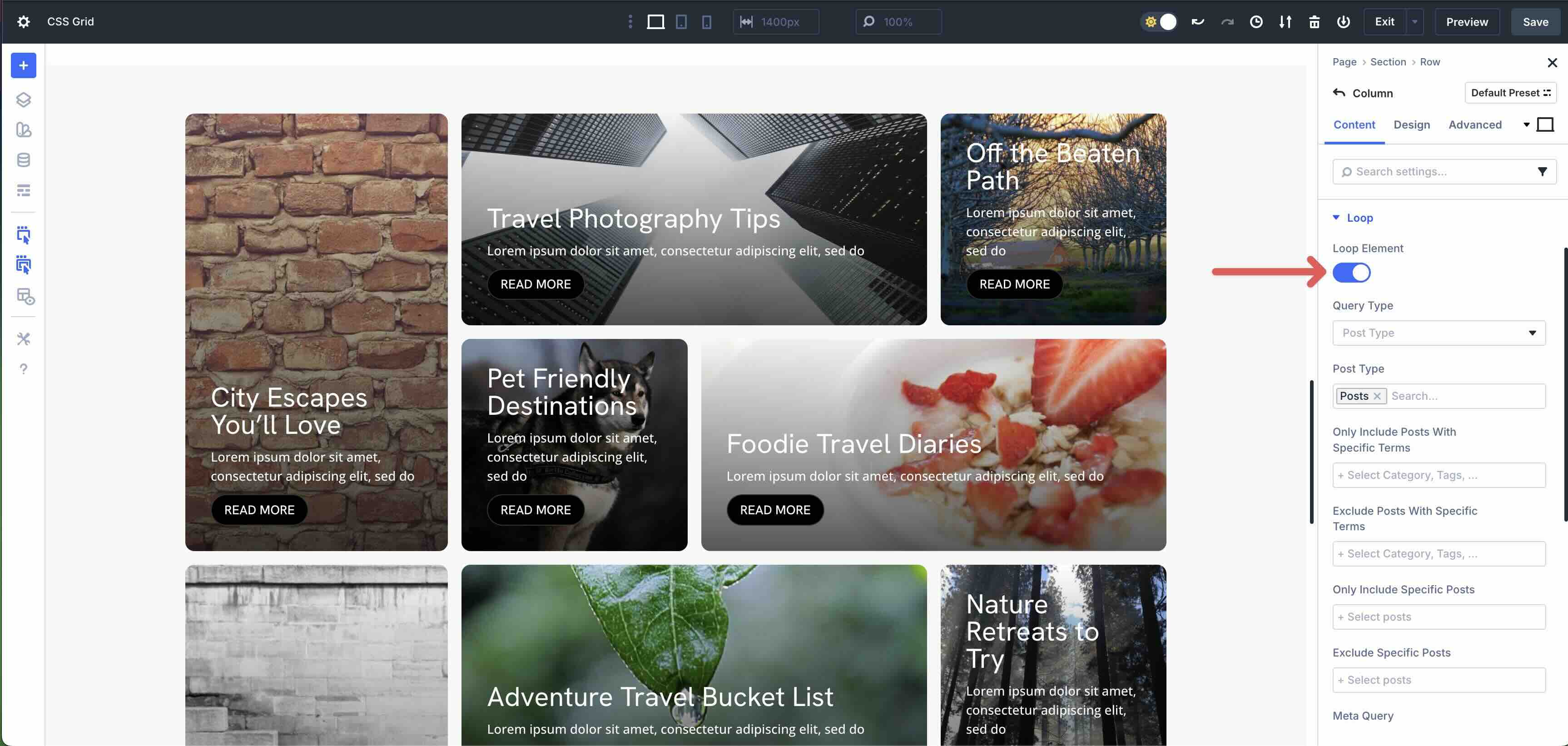Open the revision history clock icon
Screen dimensions: 1568x746
click(x=1256, y=21)
